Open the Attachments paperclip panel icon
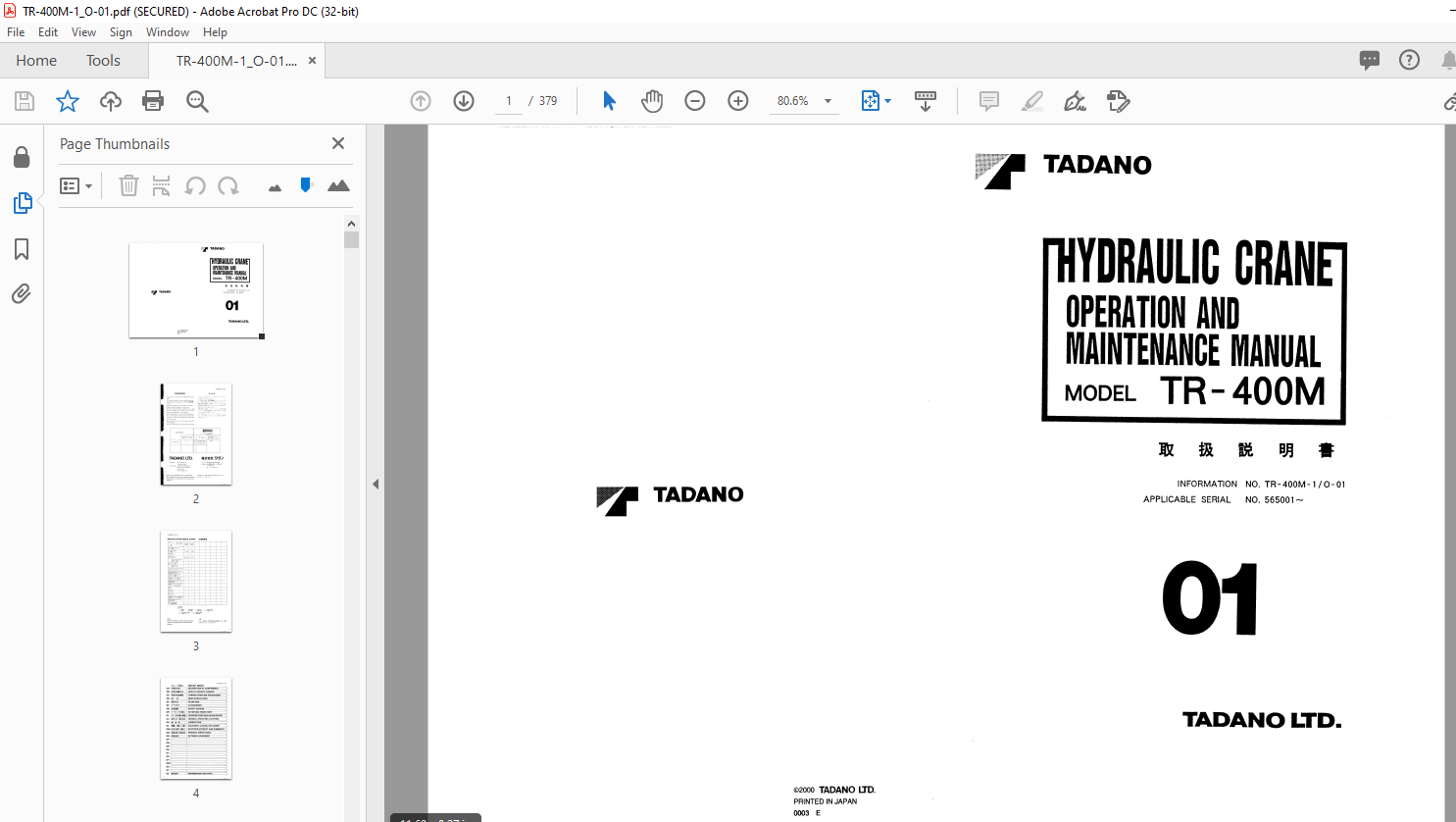The image size is (1456, 822). point(22,293)
